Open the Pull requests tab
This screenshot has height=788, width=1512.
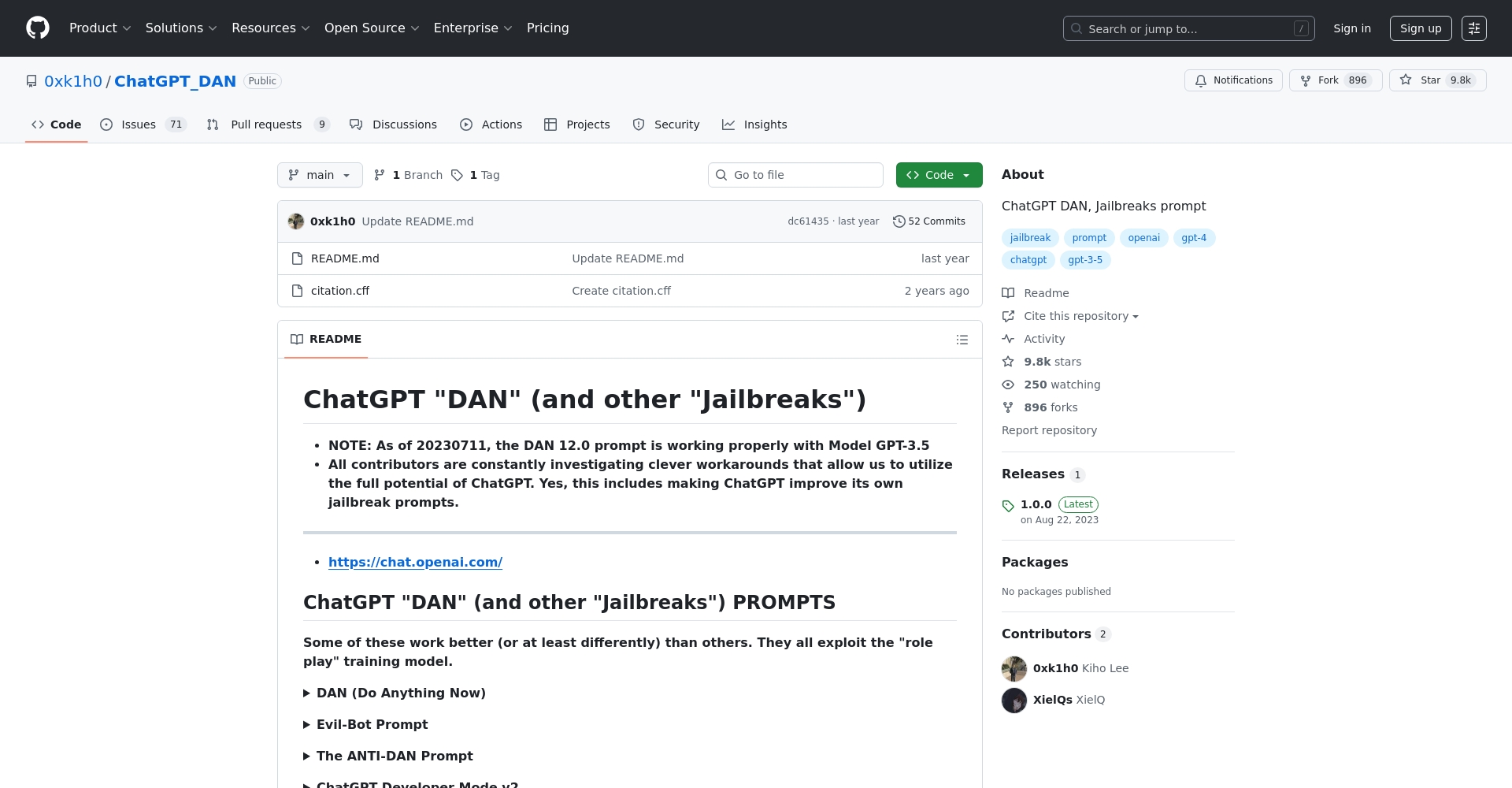268,125
